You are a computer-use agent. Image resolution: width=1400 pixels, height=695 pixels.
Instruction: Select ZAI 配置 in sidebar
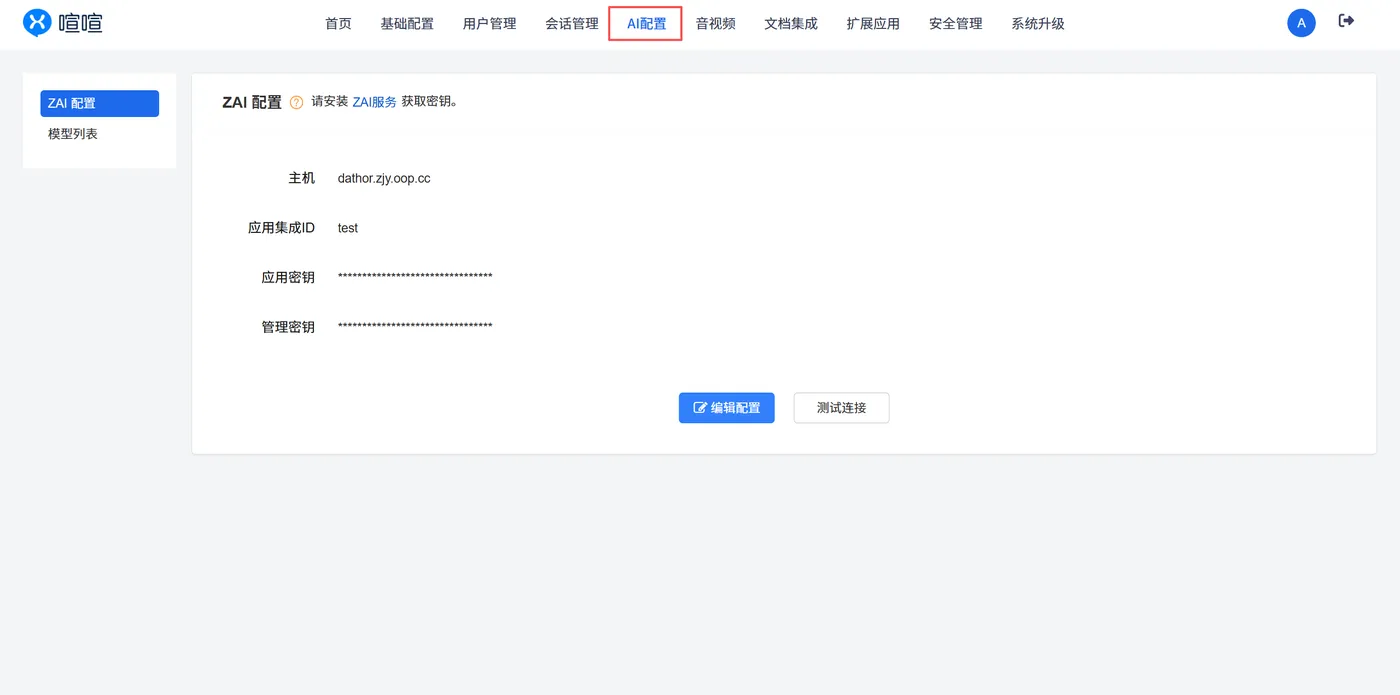click(100, 103)
